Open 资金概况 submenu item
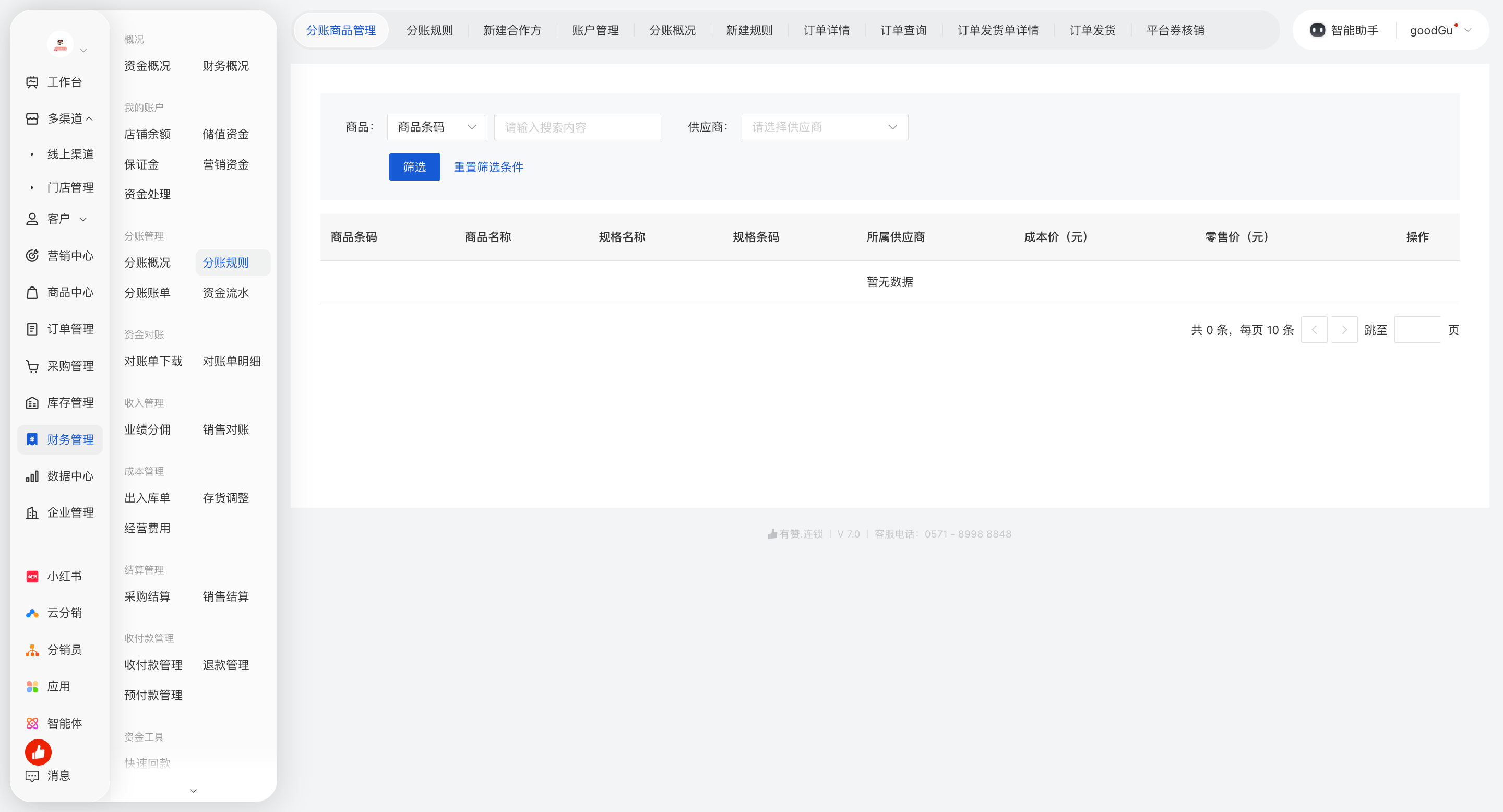Viewport: 1503px width, 812px height. coord(147,66)
